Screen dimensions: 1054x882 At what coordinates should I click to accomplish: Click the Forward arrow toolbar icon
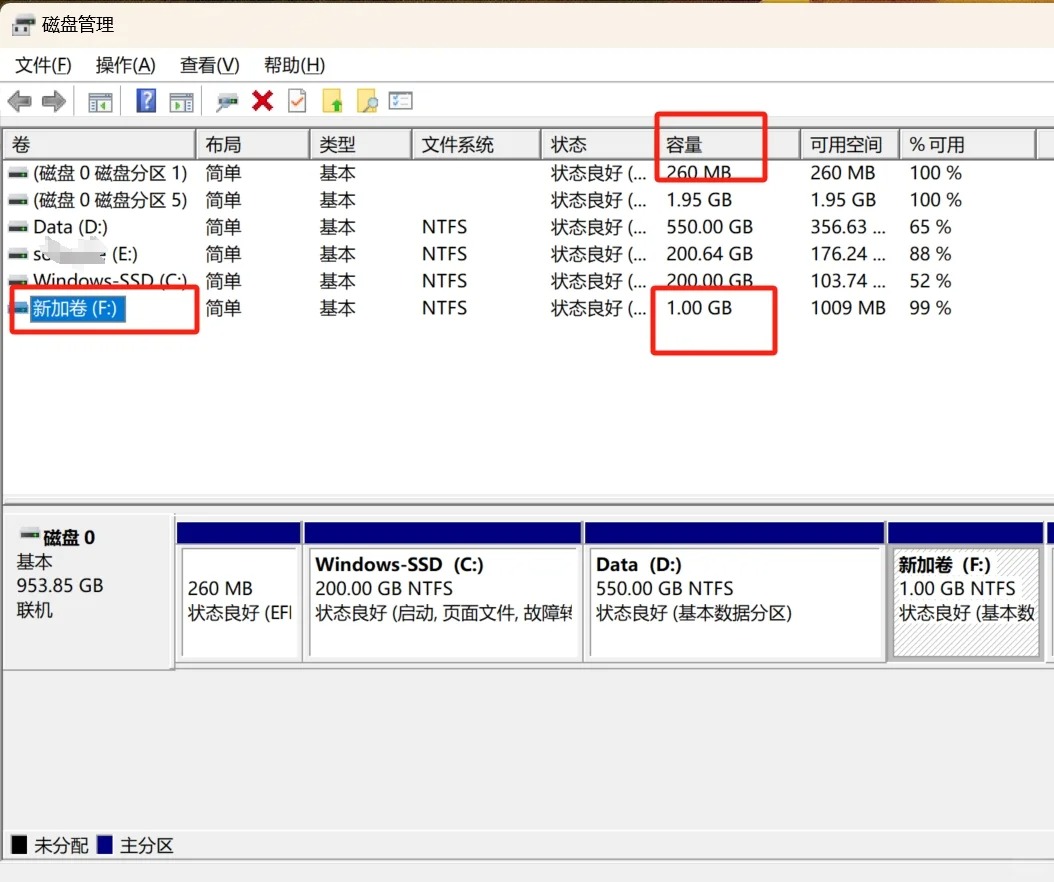point(54,102)
